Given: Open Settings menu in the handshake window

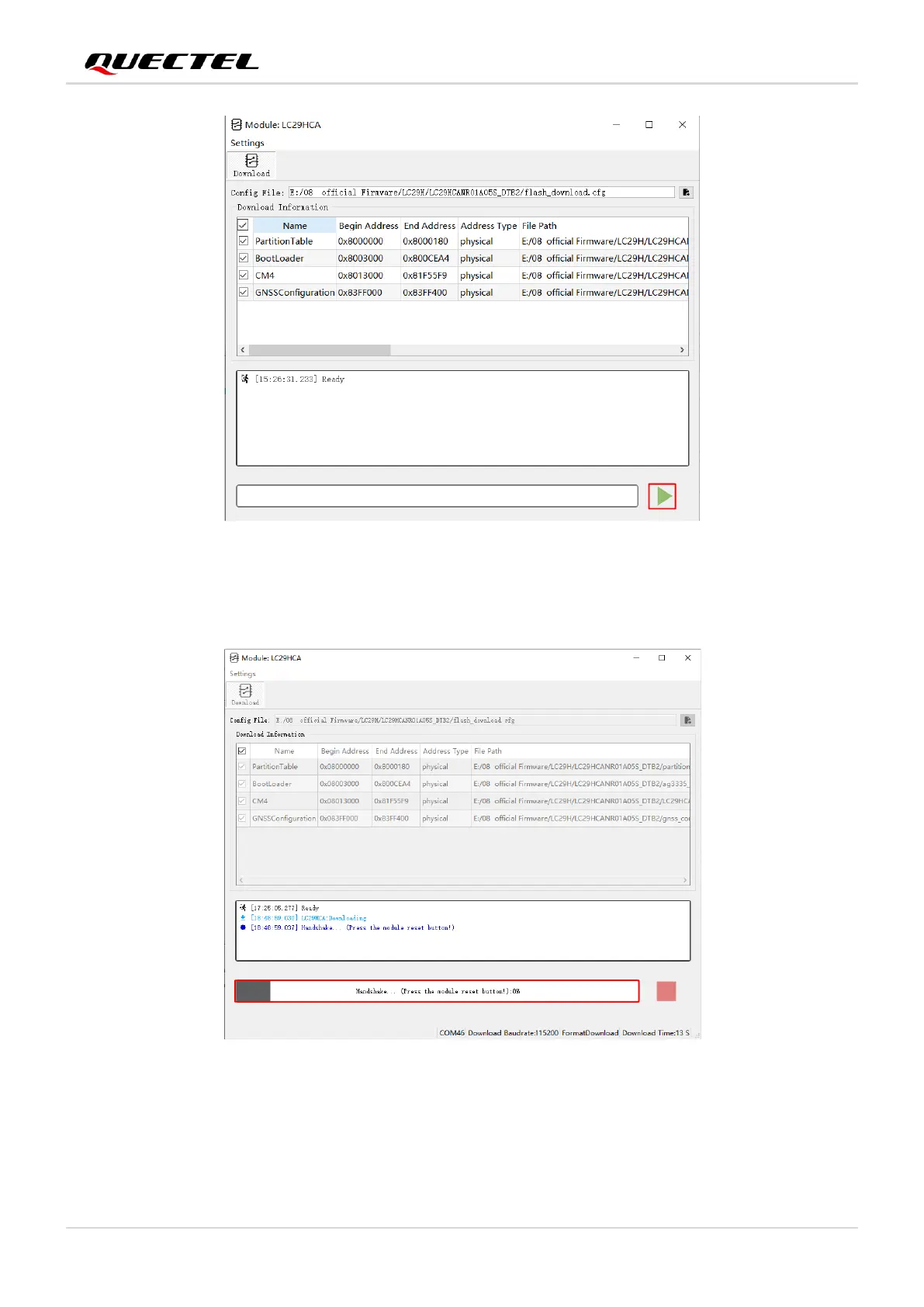Looking at the screenshot, I should [x=243, y=674].
